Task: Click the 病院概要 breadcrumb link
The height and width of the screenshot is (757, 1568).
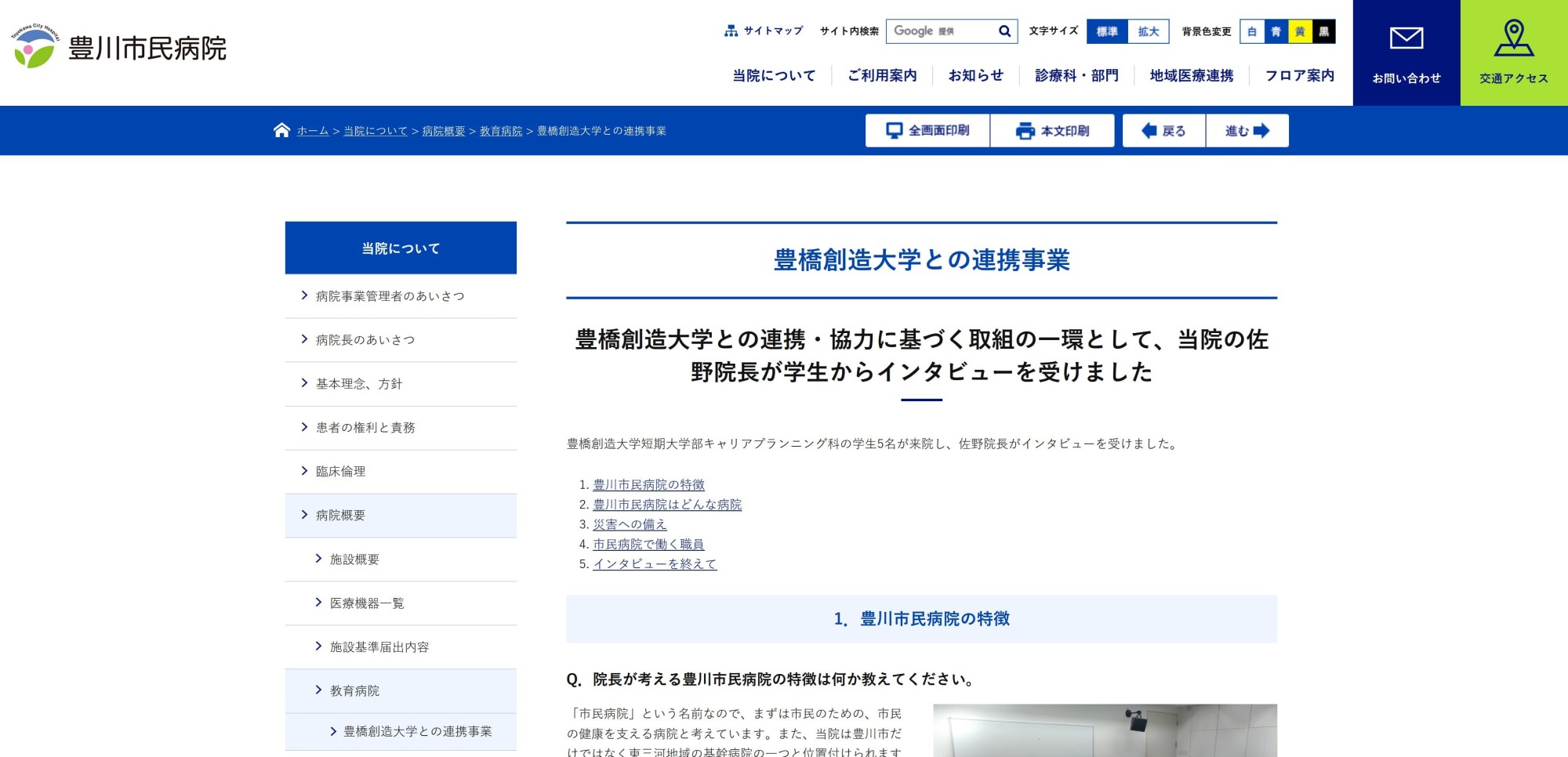Action: point(444,131)
